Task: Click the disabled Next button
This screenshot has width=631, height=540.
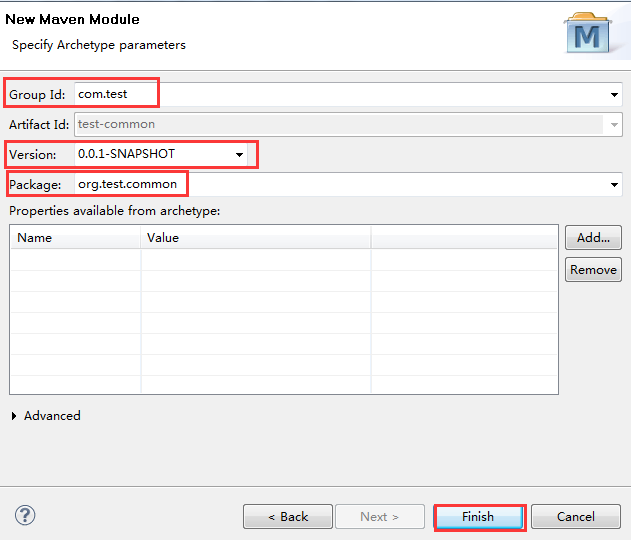Action: tap(380, 517)
